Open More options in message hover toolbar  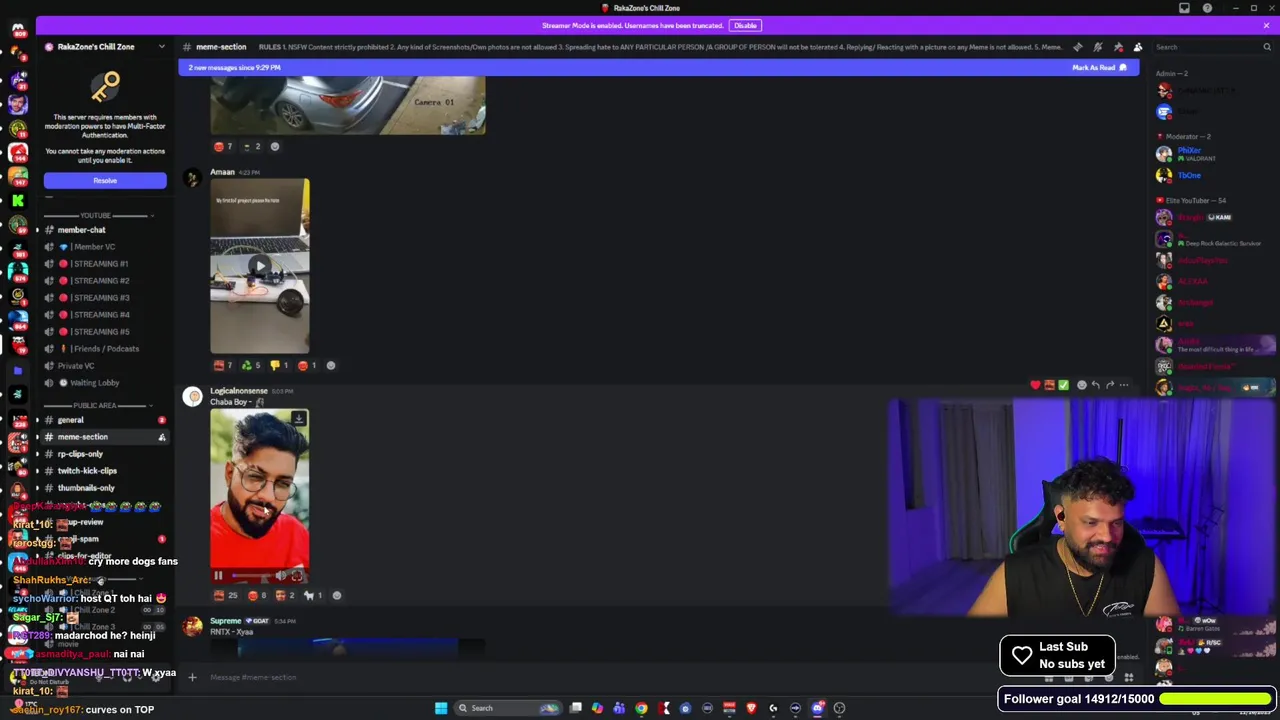point(1124,385)
